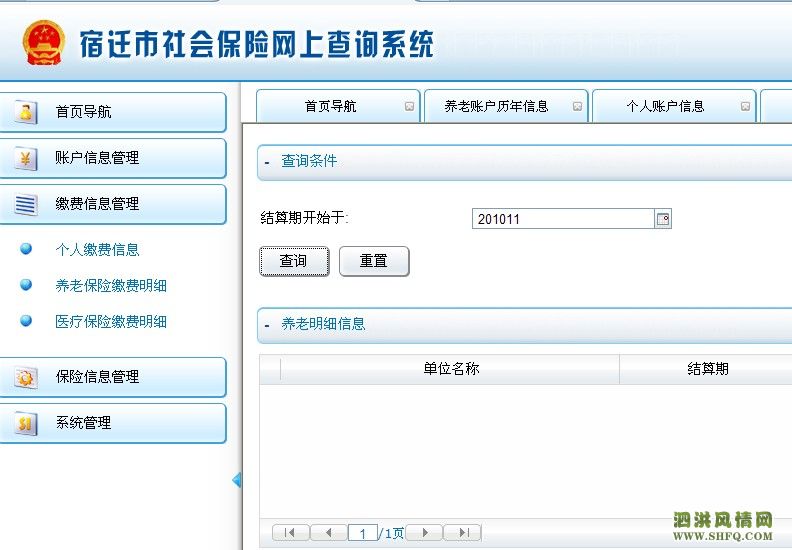The image size is (792, 550).
Task: Collapse the 养老明细信息 section
Action: click(x=267, y=325)
